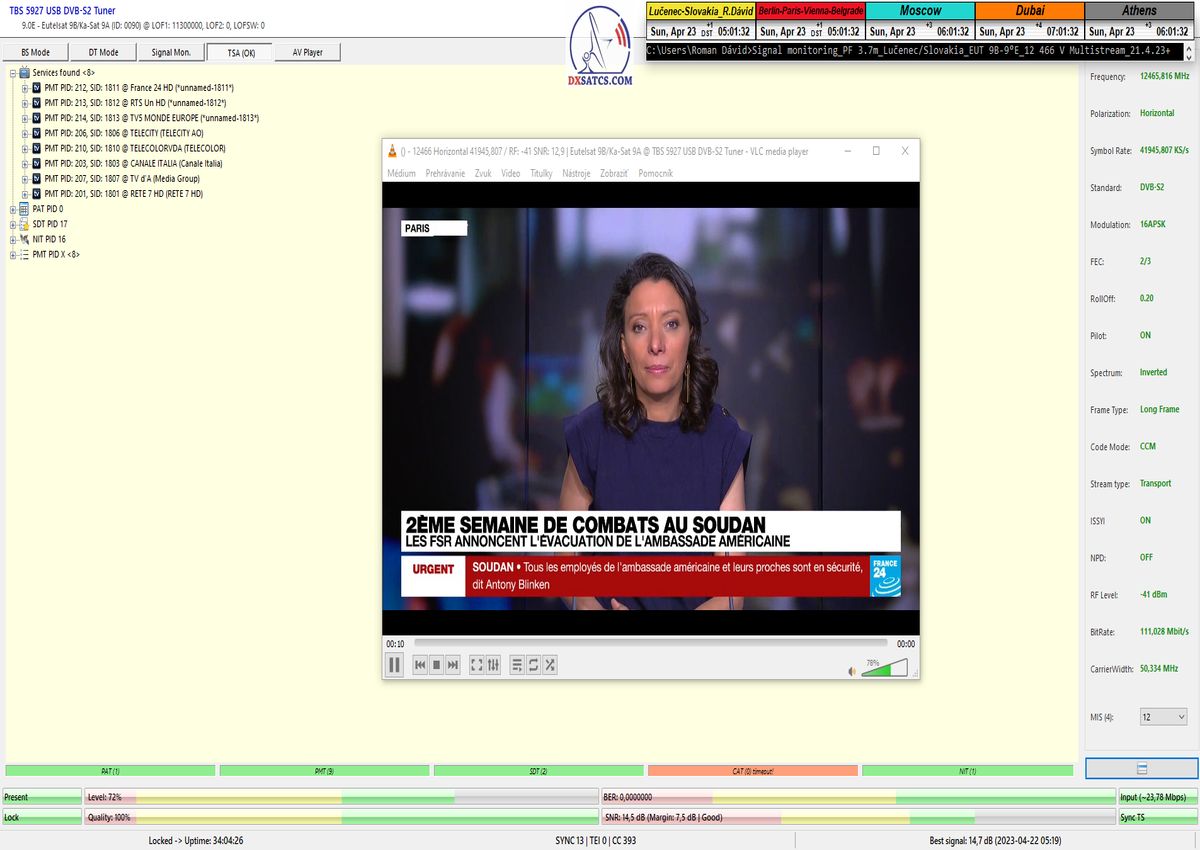This screenshot has width=1200, height=850.
Task: Expand the NIT PID 16 node
Action: tap(13, 240)
